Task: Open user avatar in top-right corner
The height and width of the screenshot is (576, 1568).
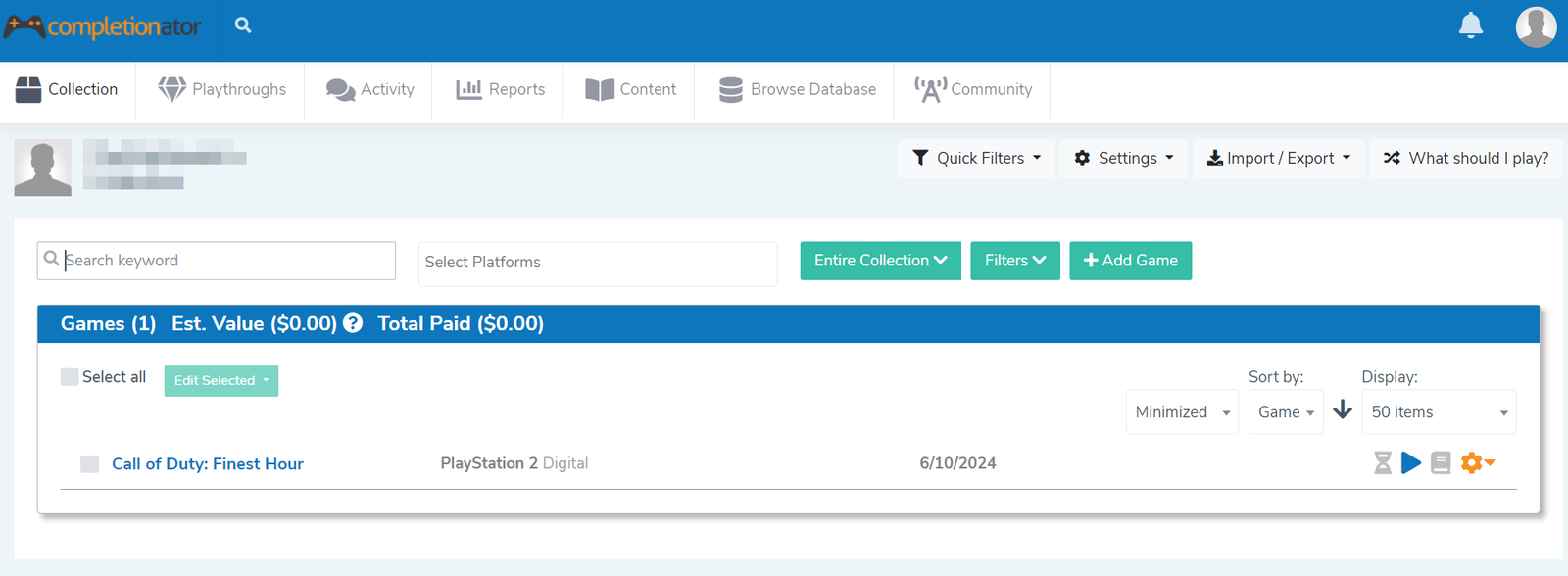Action: click(1536, 26)
